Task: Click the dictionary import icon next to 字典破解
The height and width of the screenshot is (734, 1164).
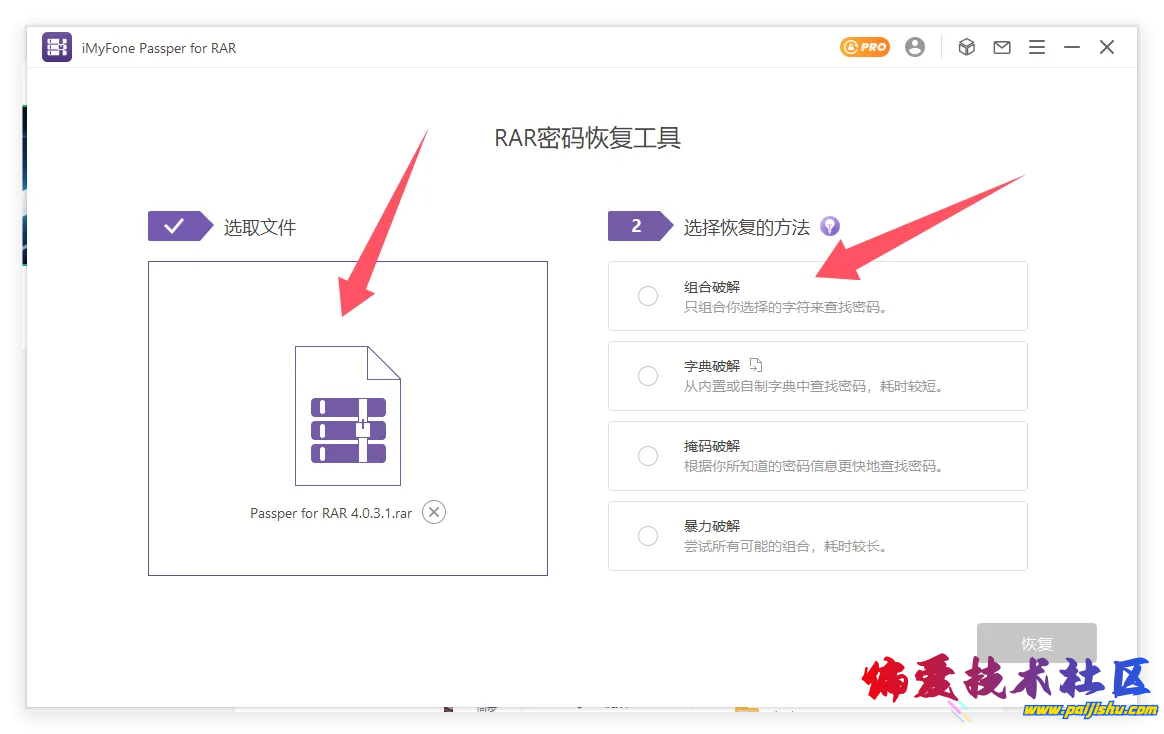Action: pyautogui.click(x=756, y=365)
